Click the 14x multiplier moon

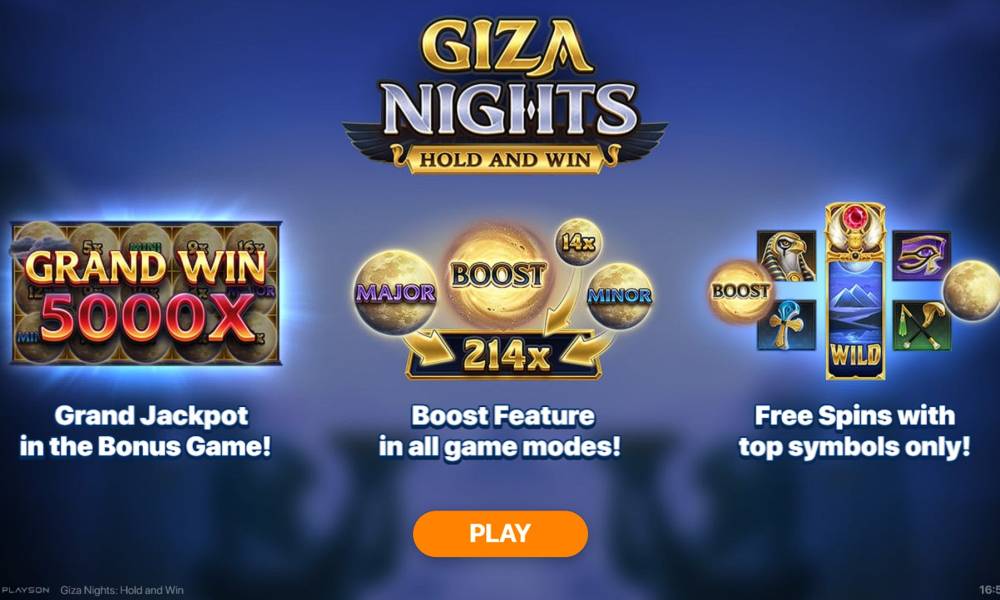pos(578,242)
